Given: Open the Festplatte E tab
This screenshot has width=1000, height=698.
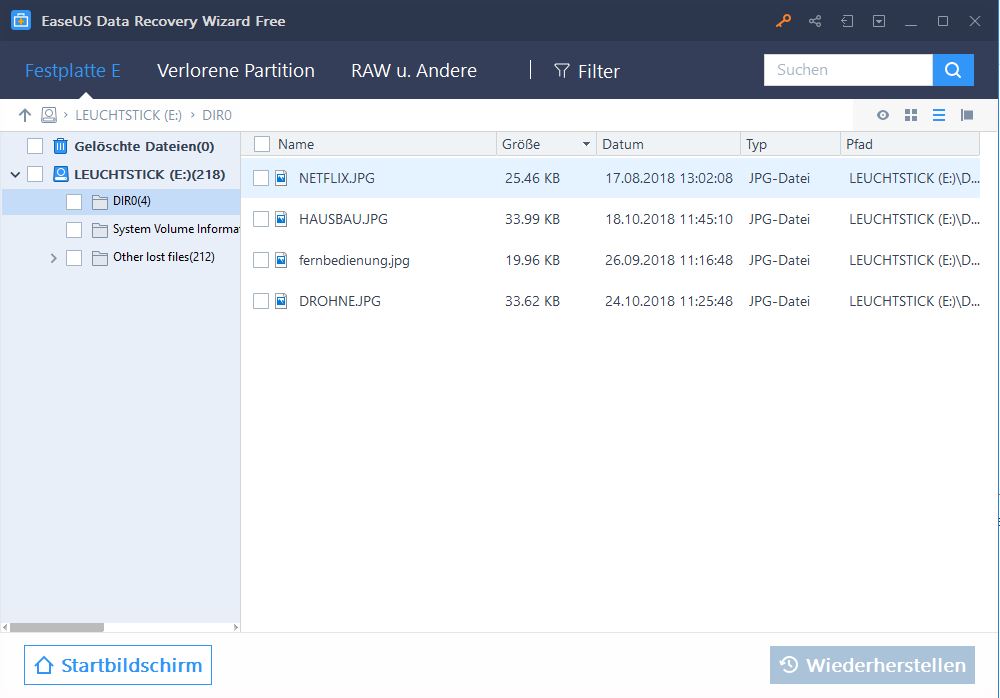Looking at the screenshot, I should pyautogui.click(x=73, y=70).
